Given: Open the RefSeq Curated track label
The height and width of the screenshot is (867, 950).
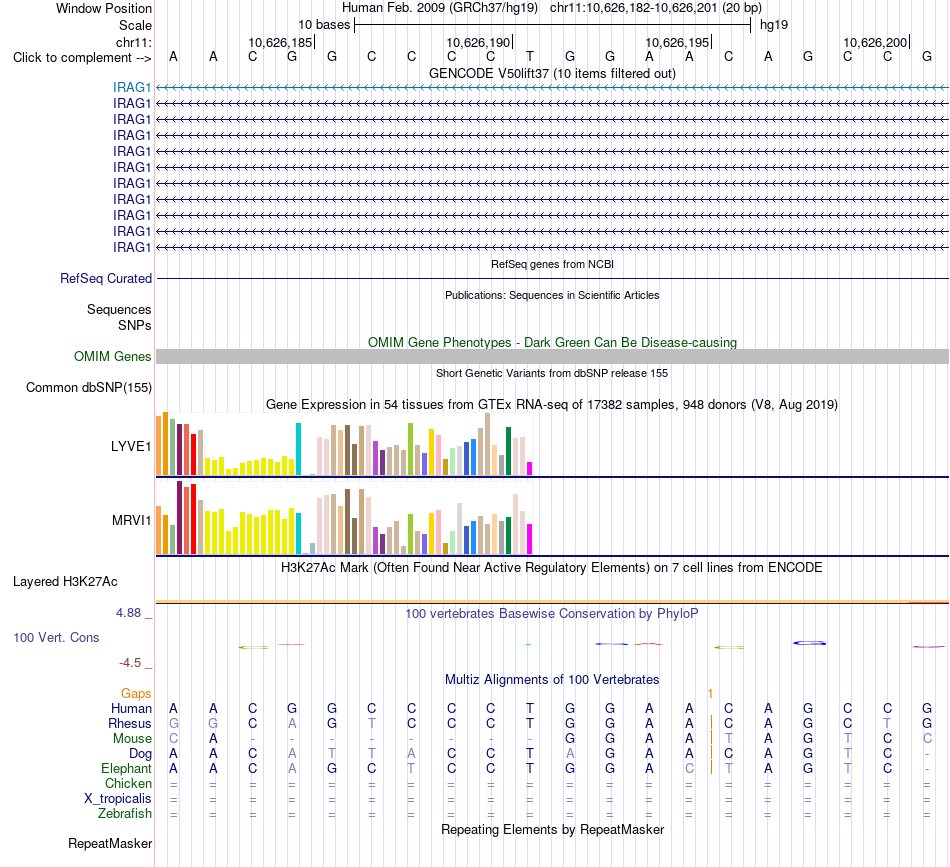Looking at the screenshot, I should [106, 279].
